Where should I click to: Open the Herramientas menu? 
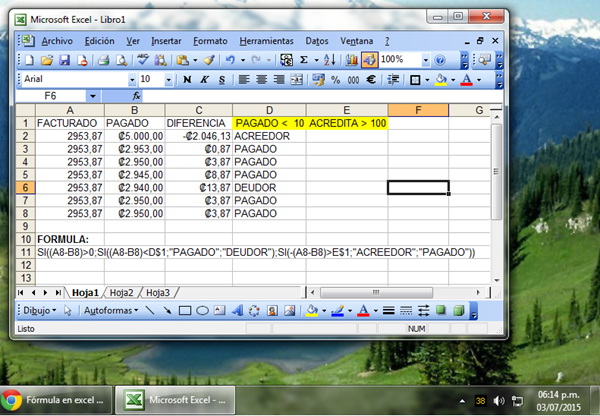(x=266, y=41)
